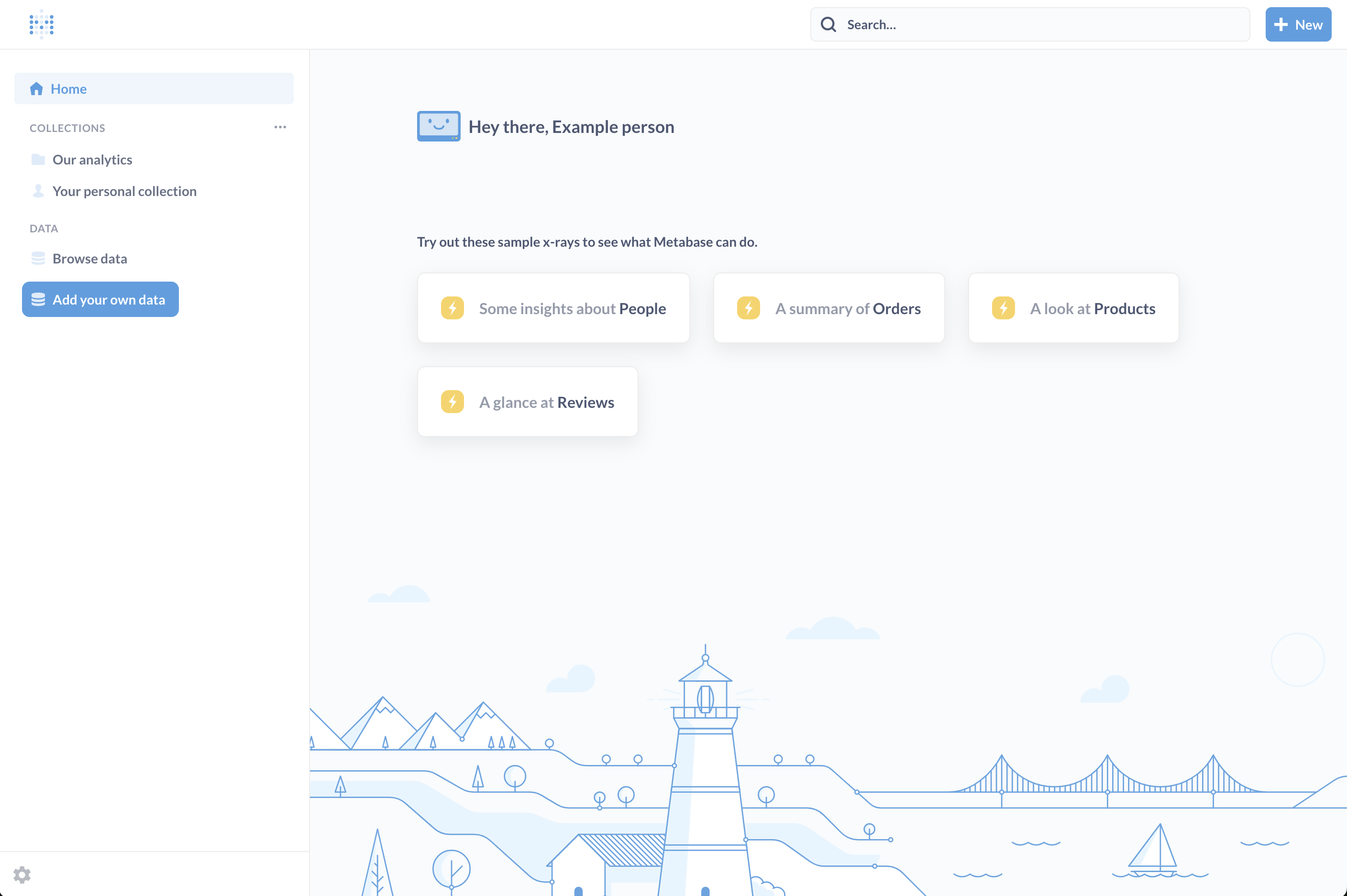Click the personal collection person icon
The width and height of the screenshot is (1347, 896).
click(38, 191)
